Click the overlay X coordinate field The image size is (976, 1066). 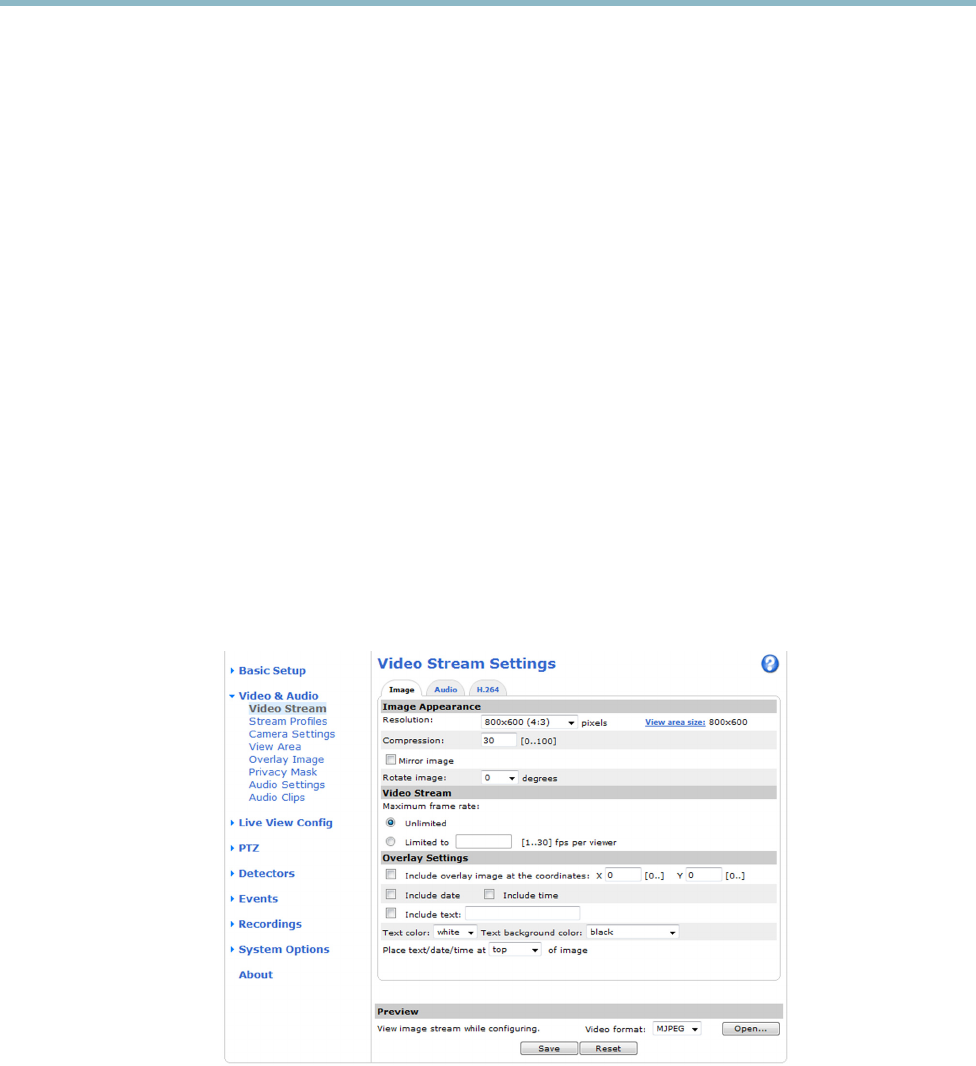point(623,876)
